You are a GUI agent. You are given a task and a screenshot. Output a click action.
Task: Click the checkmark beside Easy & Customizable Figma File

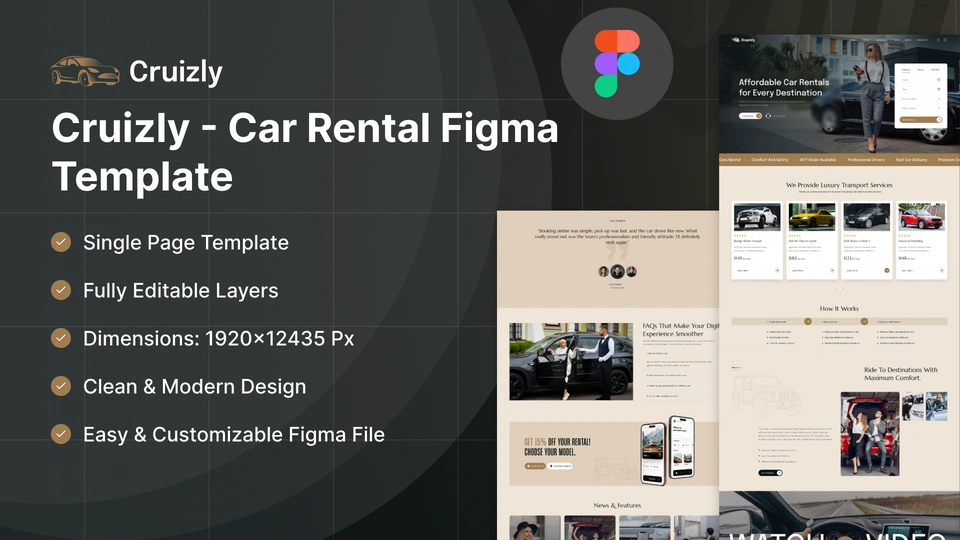point(61,434)
